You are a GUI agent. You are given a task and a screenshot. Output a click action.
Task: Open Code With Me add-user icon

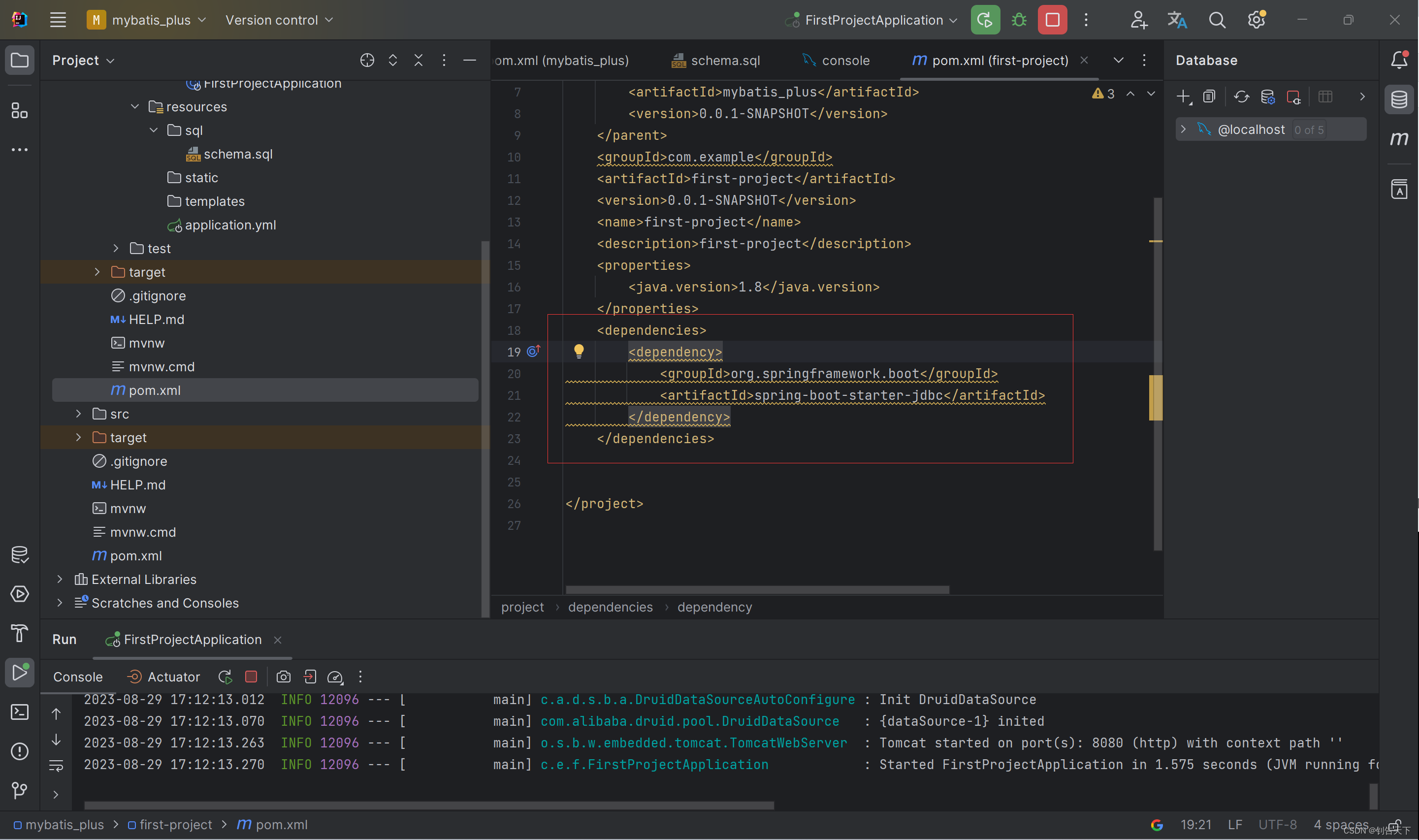(1138, 20)
